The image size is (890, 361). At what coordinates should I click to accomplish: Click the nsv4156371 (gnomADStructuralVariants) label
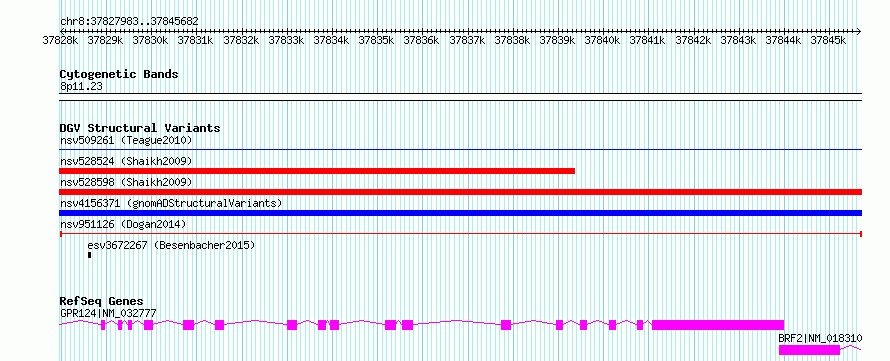[x=171, y=203]
